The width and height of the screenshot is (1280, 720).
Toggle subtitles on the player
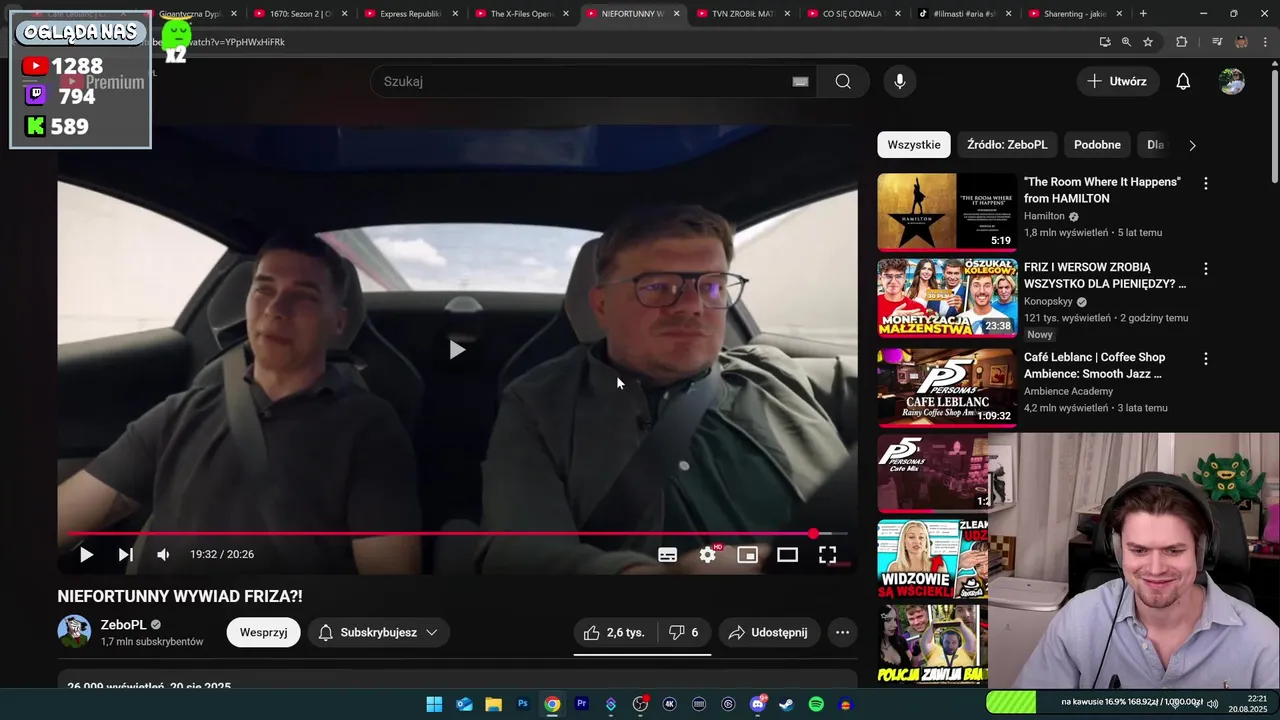click(x=667, y=554)
